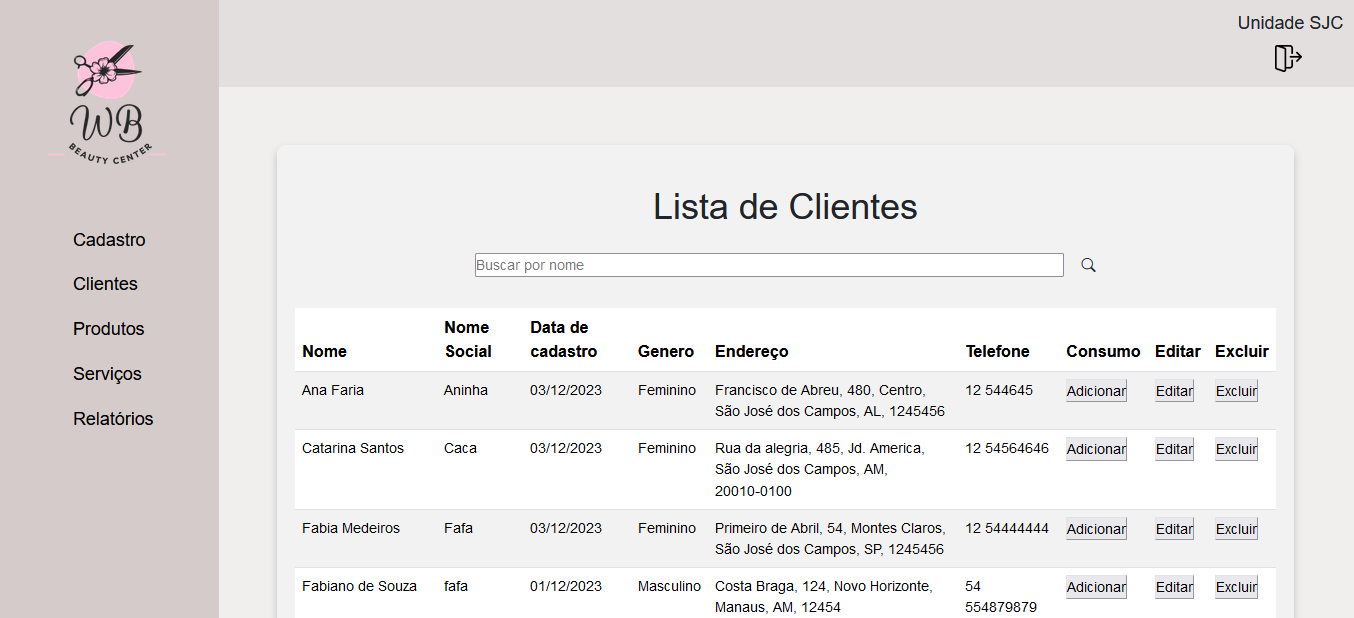1354x618 pixels.
Task: Add consumption for Ana Faria
Action: pos(1096,391)
